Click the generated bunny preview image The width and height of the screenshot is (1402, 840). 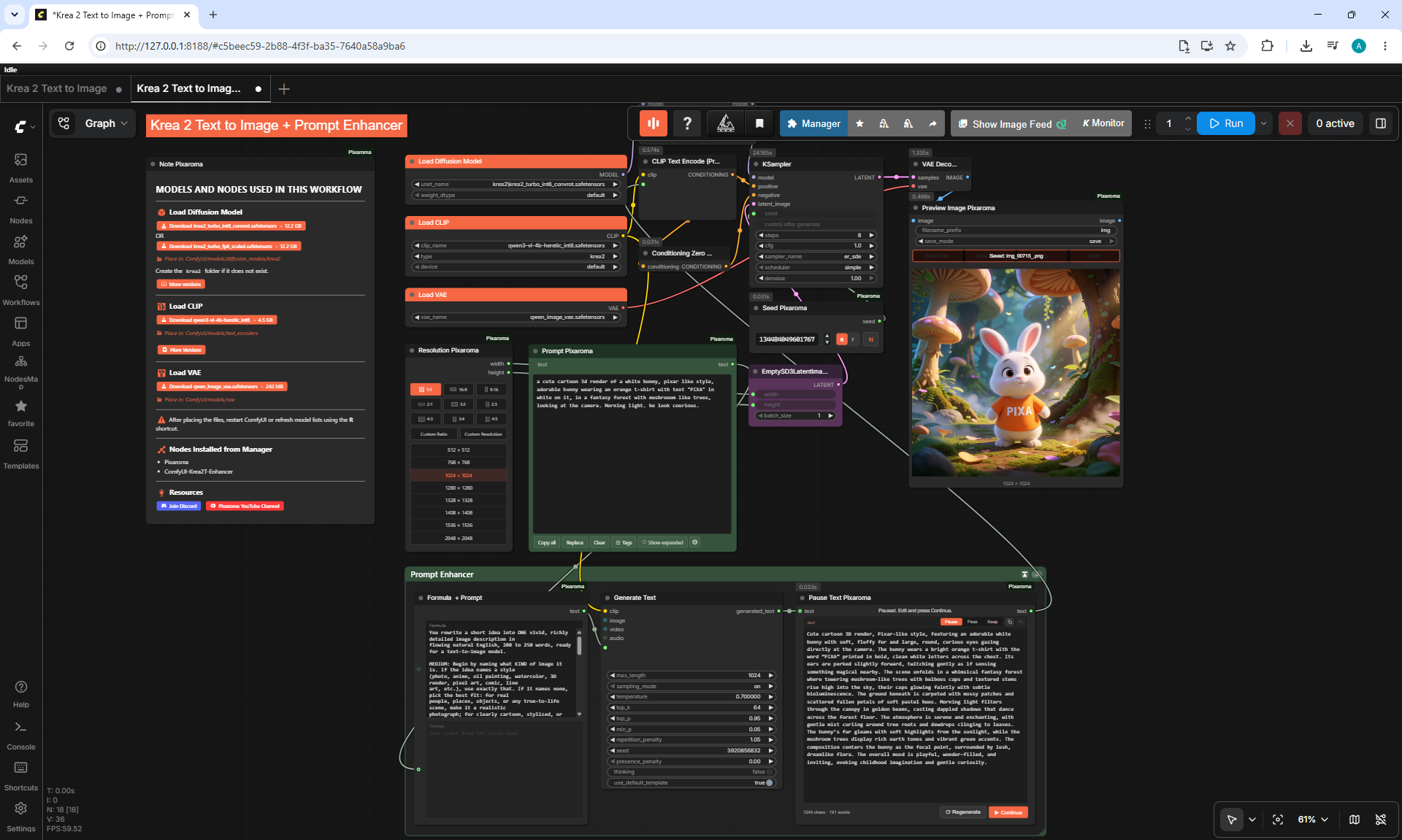click(x=1016, y=372)
